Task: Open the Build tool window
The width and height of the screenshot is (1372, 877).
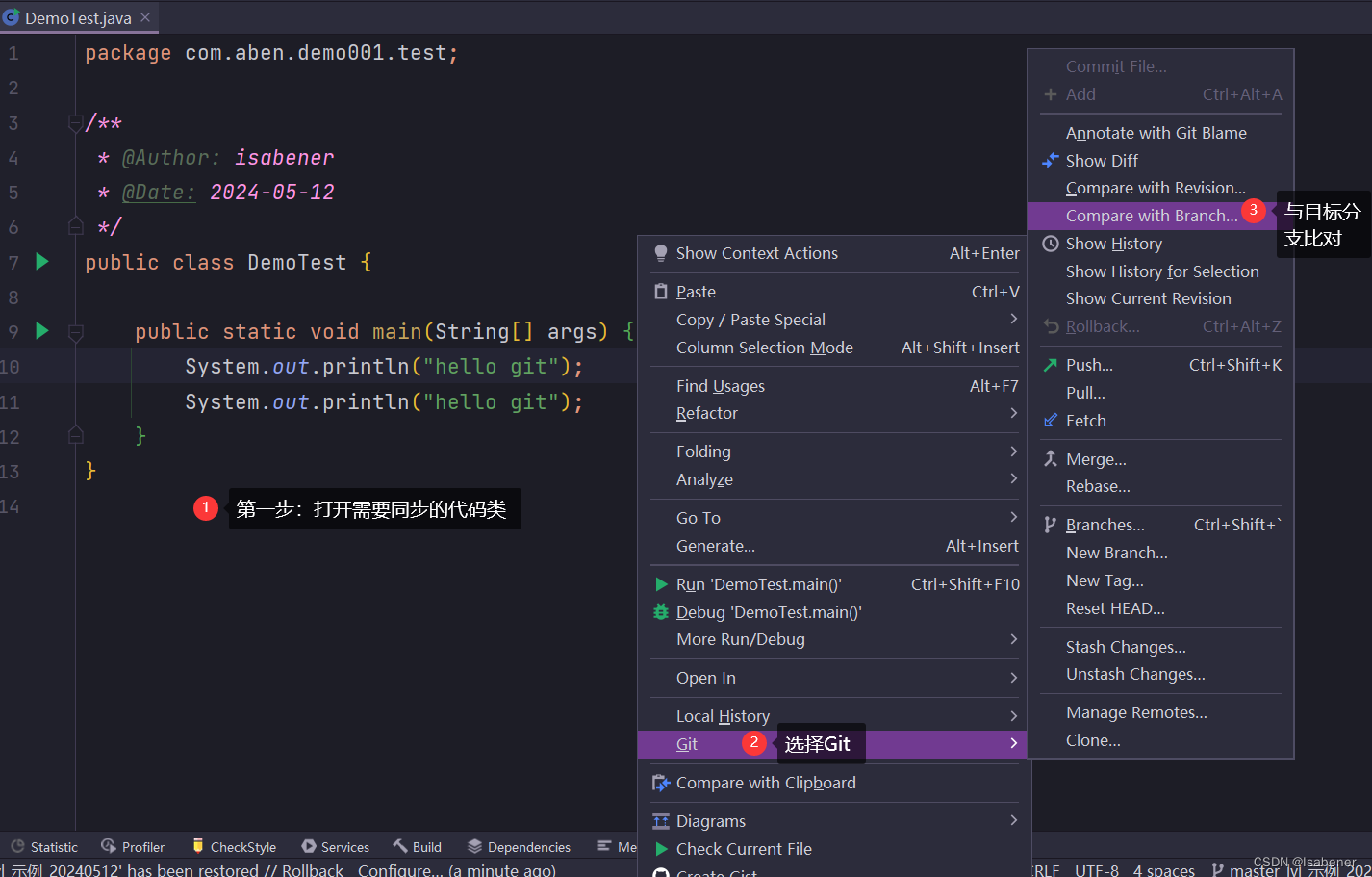Action: click(x=417, y=847)
